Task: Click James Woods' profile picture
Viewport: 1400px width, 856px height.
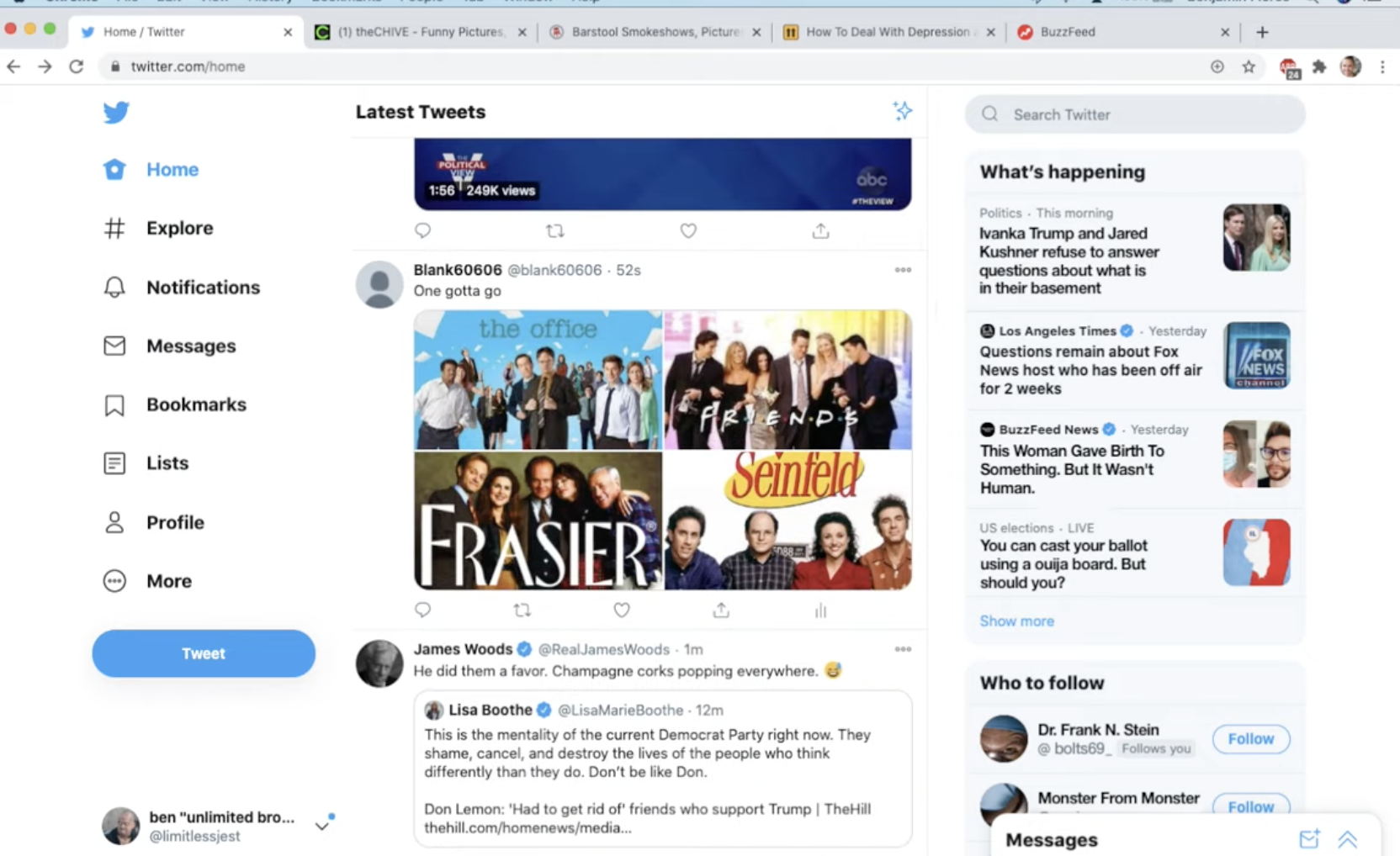Action: click(379, 663)
